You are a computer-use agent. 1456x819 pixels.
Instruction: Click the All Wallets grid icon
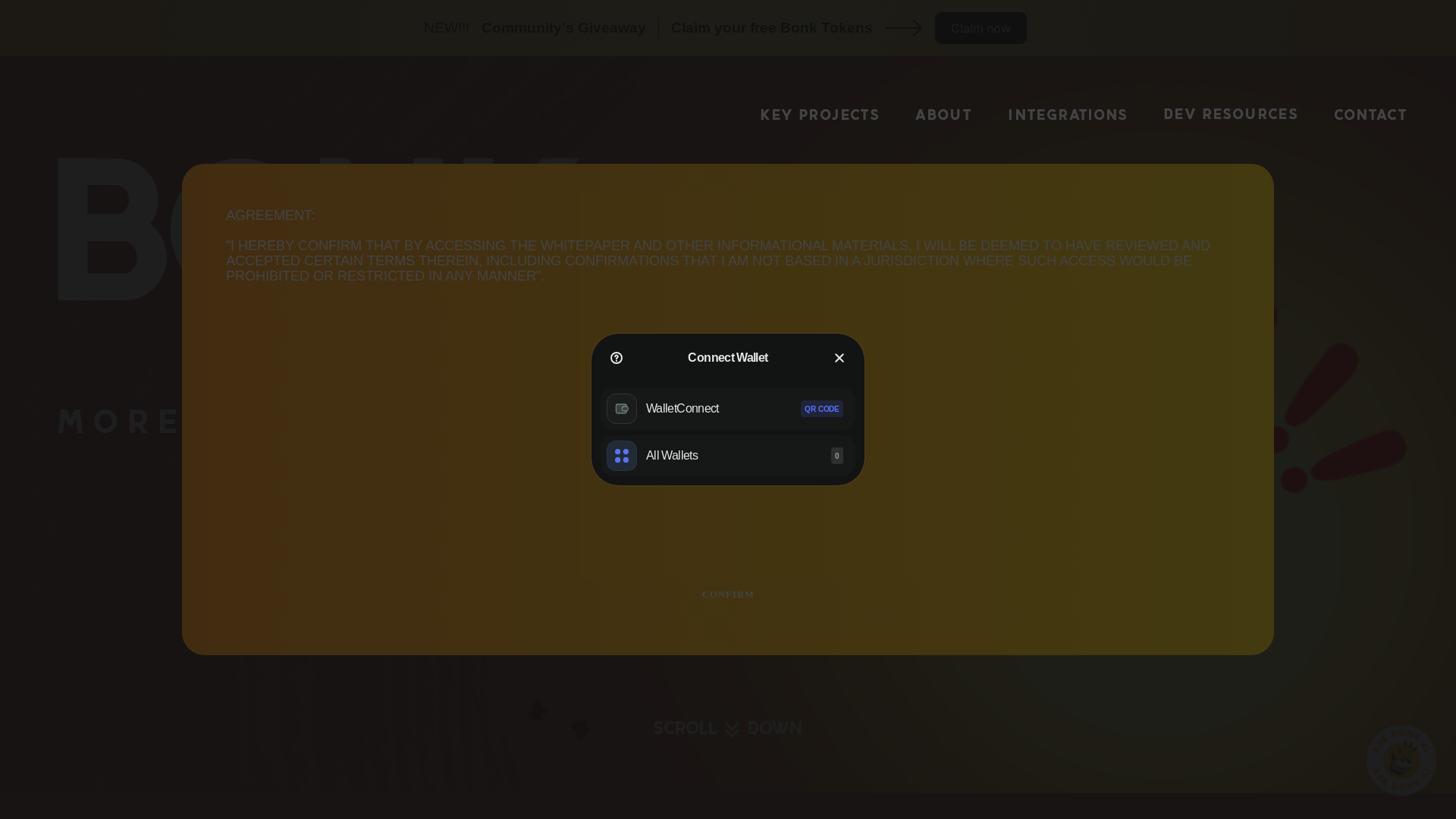coord(622,456)
